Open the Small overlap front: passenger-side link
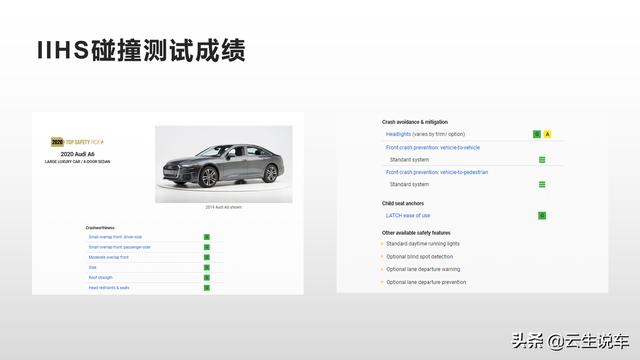 click(x=120, y=247)
